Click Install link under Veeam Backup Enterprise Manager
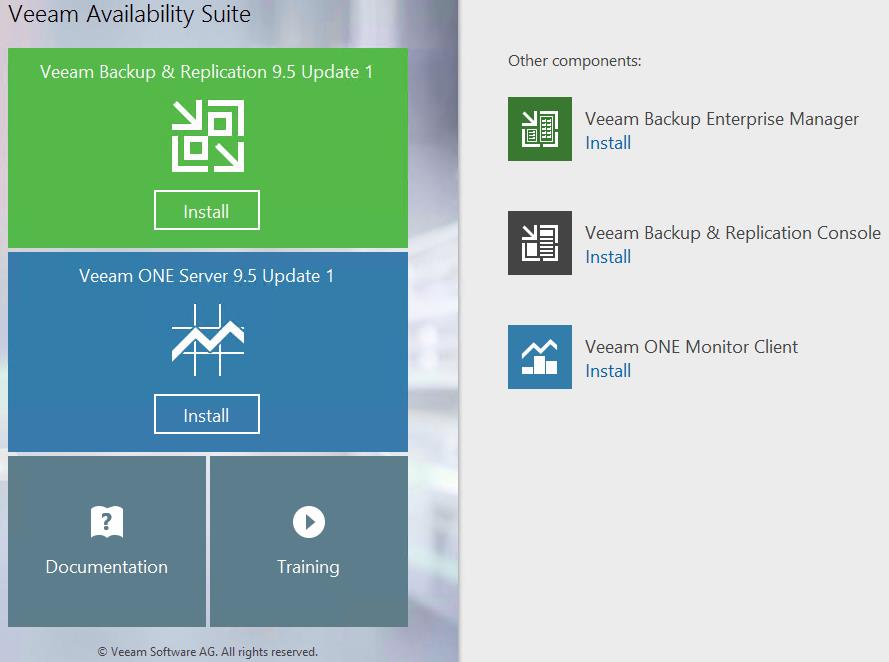 coord(608,143)
